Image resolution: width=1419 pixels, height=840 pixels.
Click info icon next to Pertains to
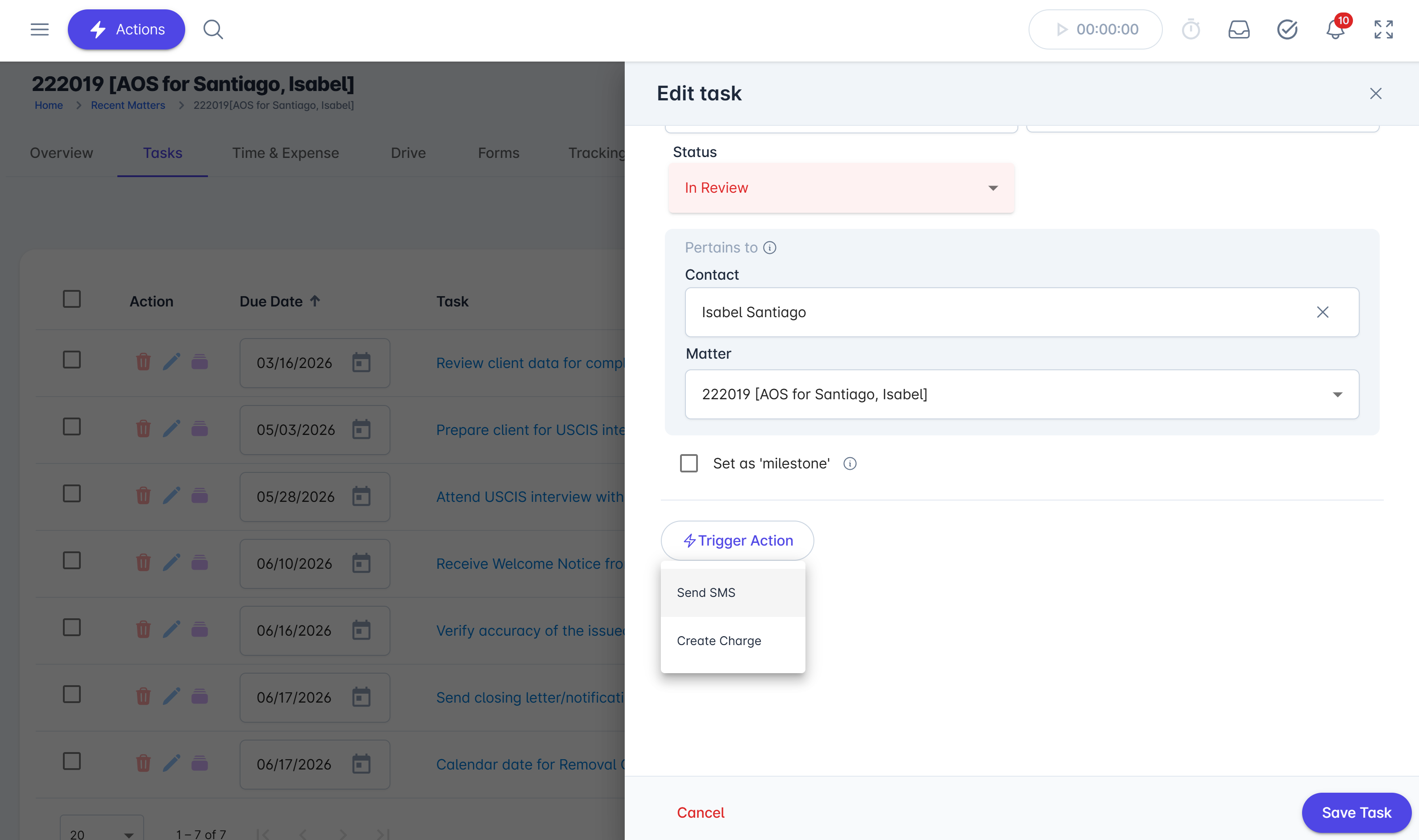pyautogui.click(x=769, y=247)
